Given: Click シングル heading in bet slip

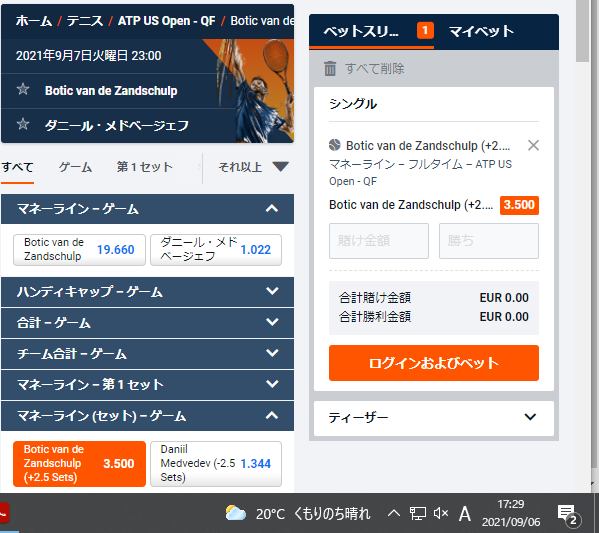Looking at the screenshot, I should (353, 104).
